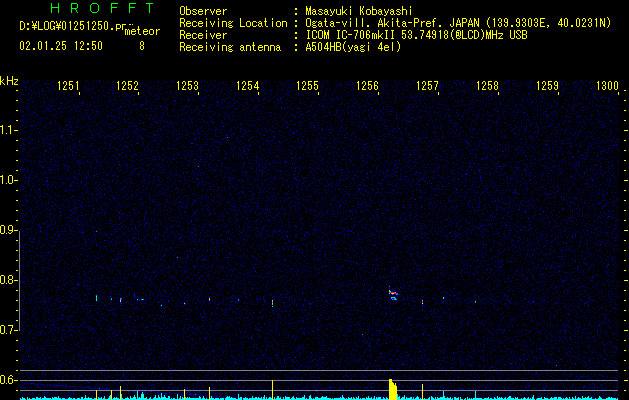Click the 0.7 kHz frequency label
Viewport: 629px width, 400px height.
pyautogui.click(x=8, y=330)
